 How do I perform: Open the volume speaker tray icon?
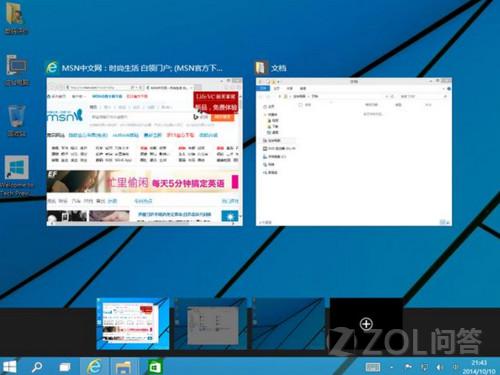coord(440,367)
